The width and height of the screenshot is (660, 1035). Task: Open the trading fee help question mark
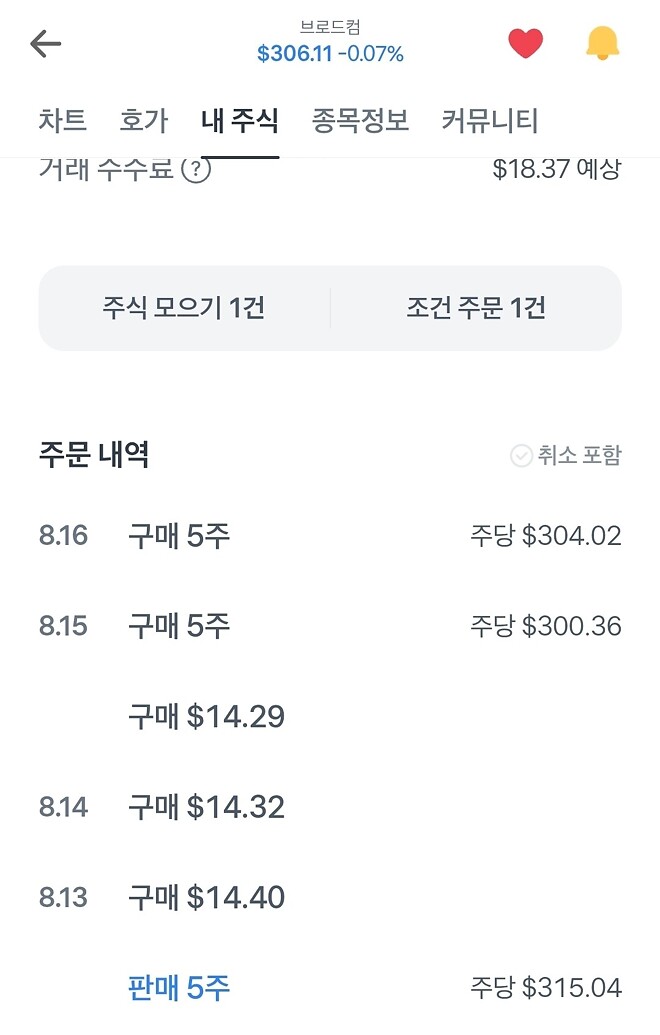[196, 168]
